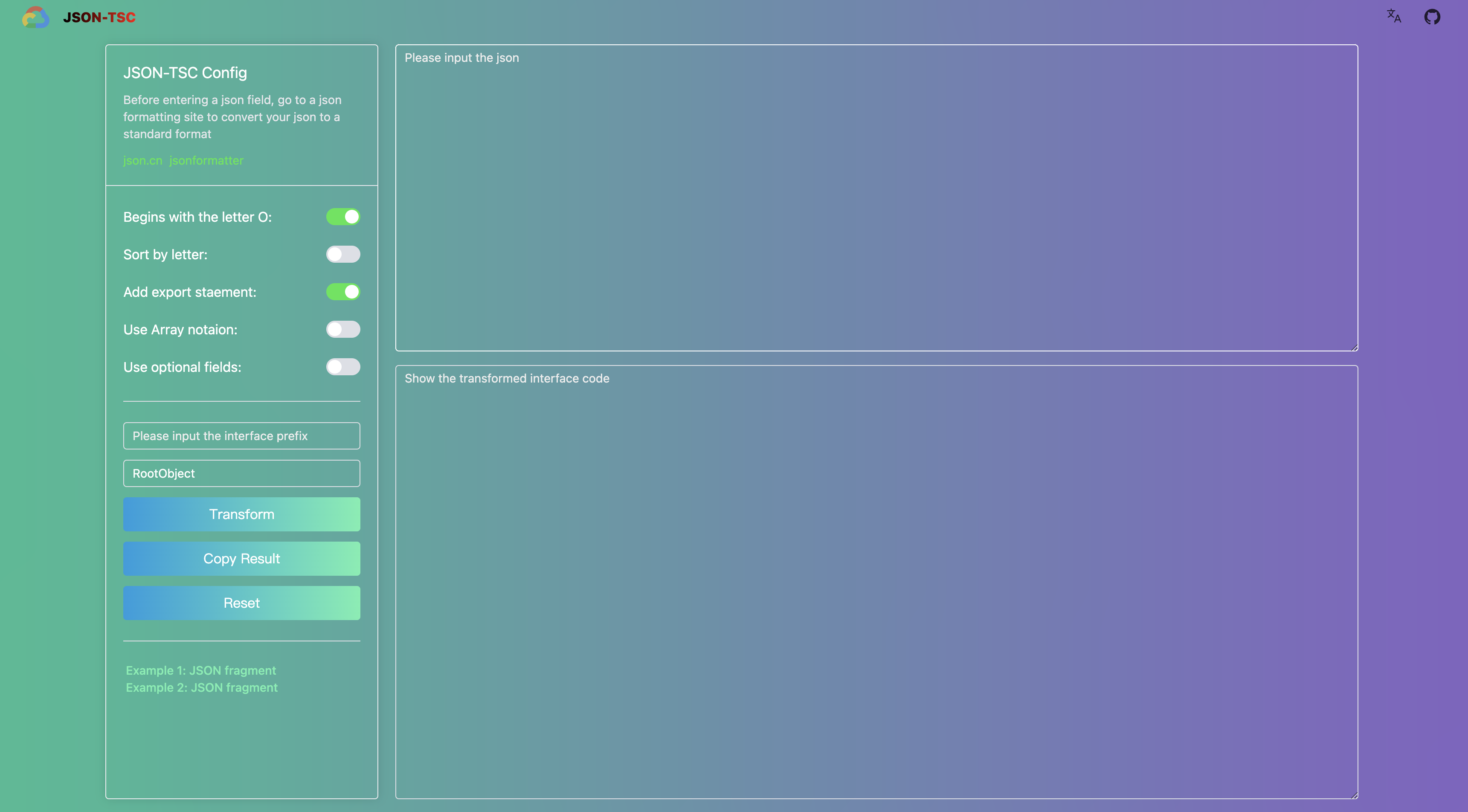Disable the 'Begins with the letter O' toggle

343,217
